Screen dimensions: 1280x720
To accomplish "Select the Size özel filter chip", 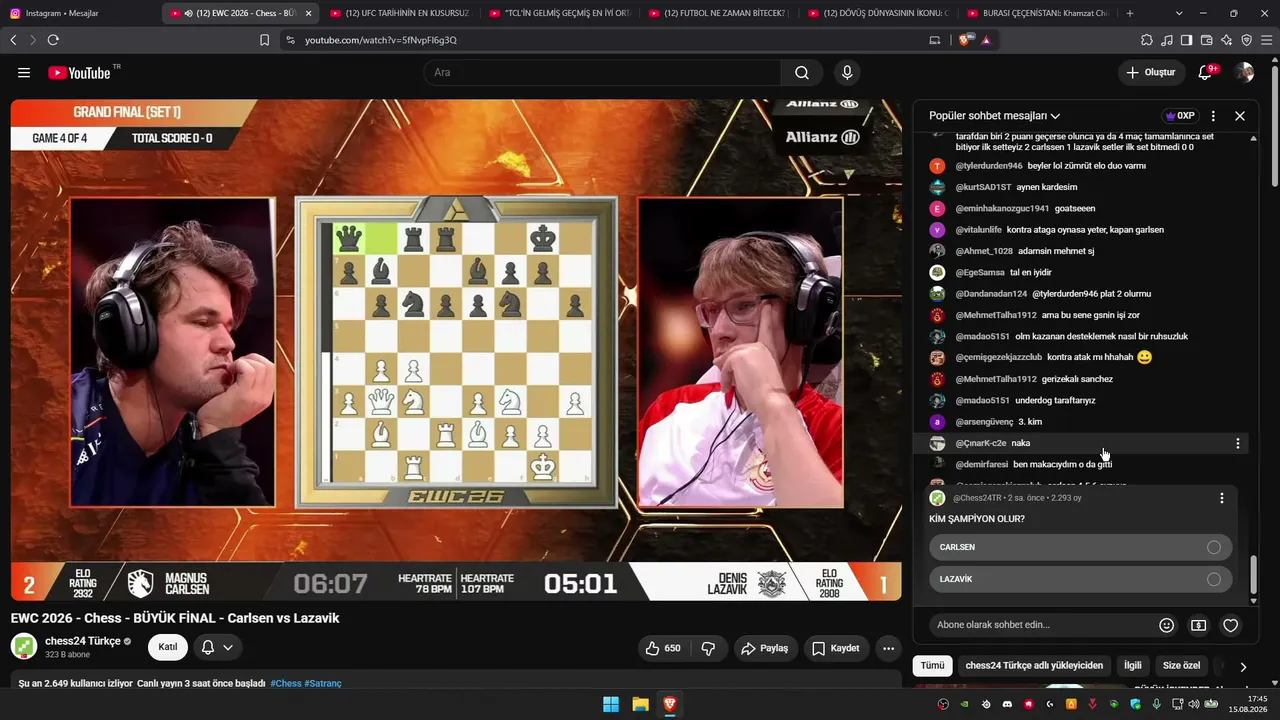I will (x=1181, y=666).
